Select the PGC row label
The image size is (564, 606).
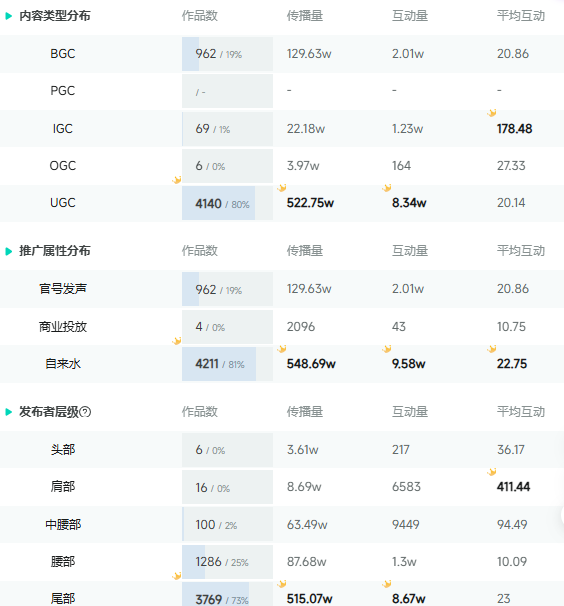tap(63, 91)
